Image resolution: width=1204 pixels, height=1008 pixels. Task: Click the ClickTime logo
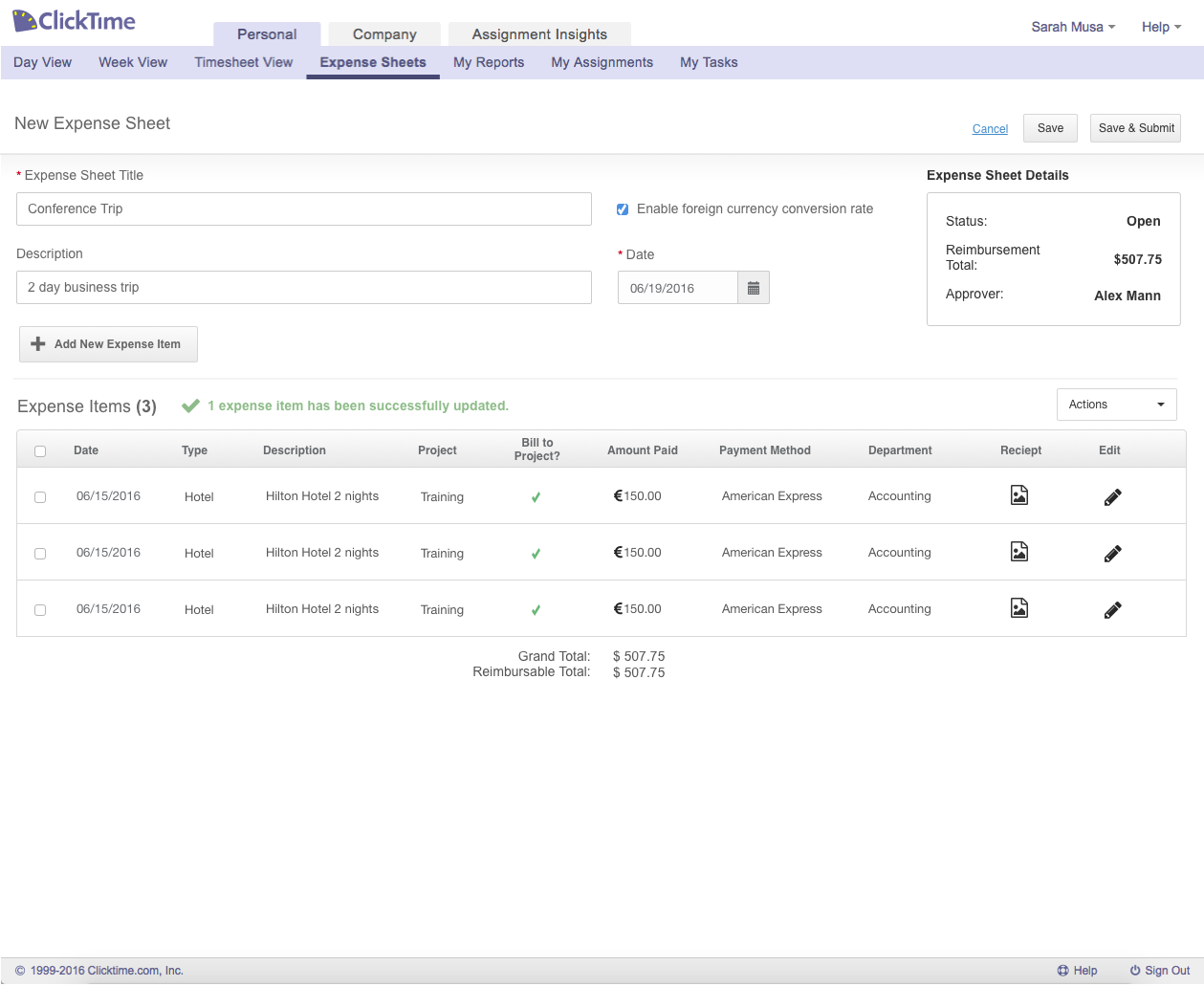[x=74, y=21]
